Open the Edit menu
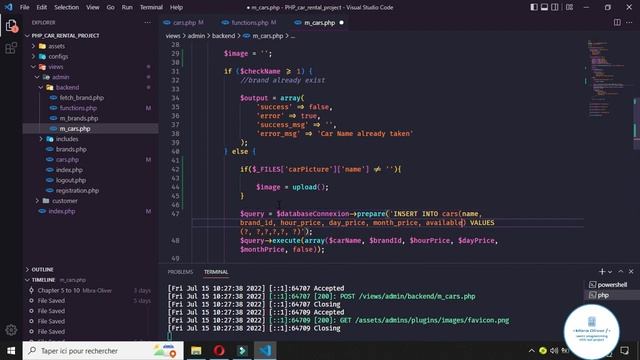 [x=42, y=7]
